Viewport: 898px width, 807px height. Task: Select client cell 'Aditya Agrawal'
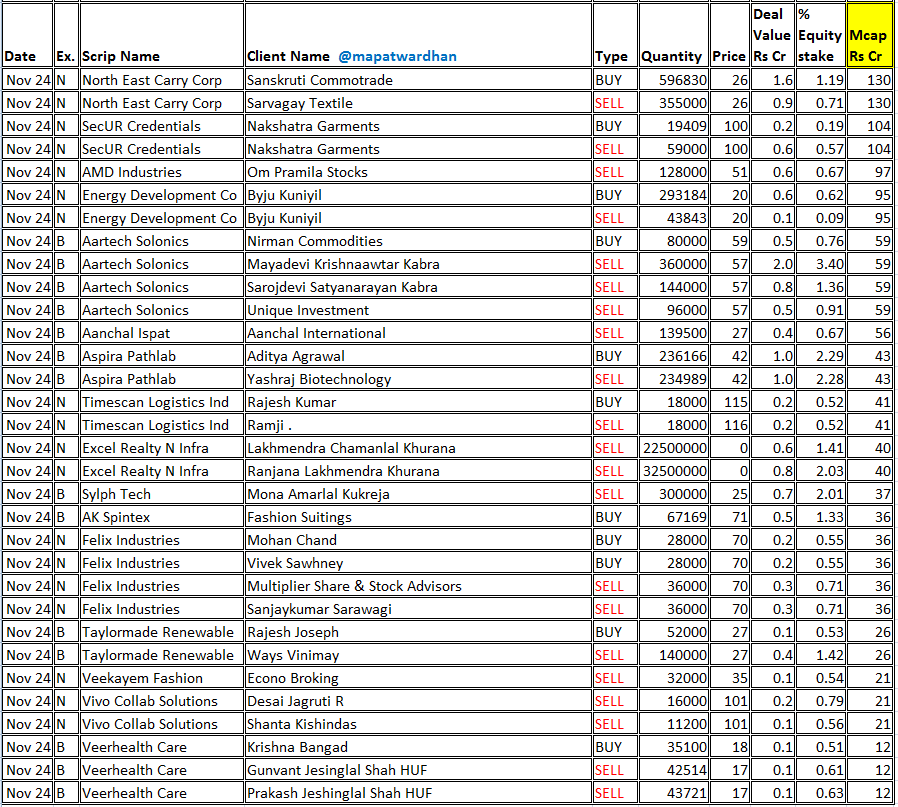point(418,356)
